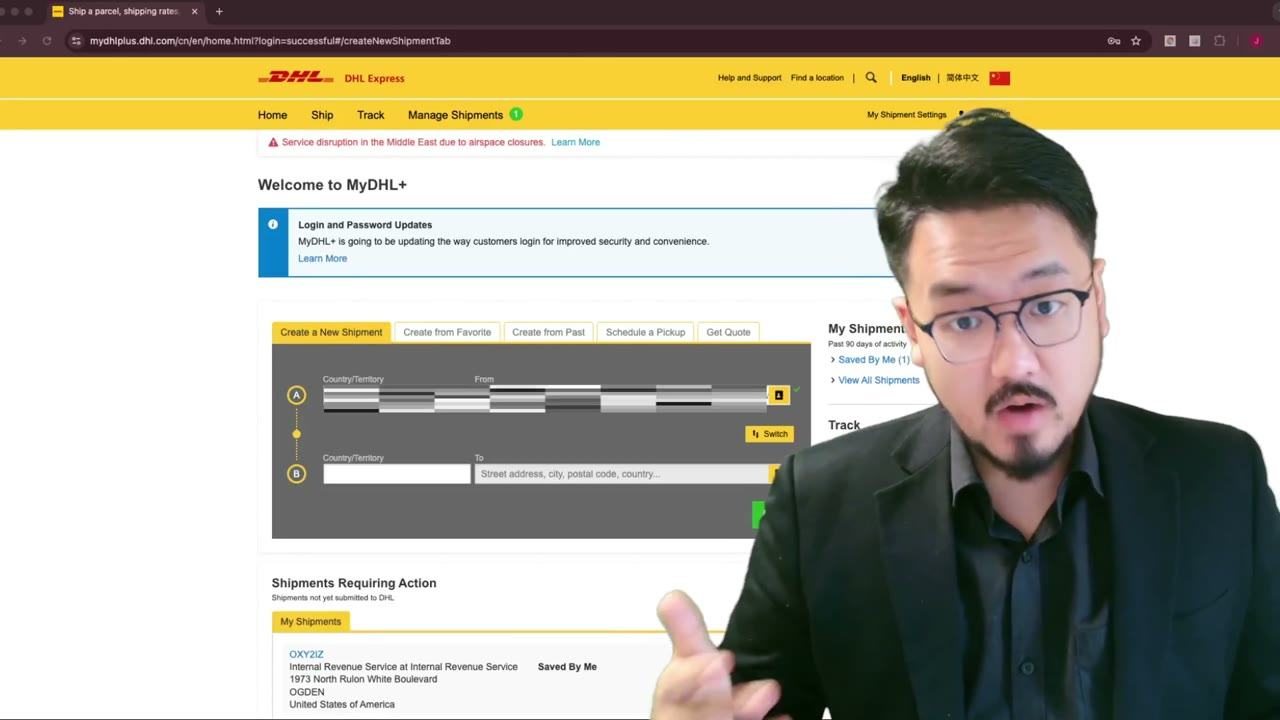Open the Ship menu
Image resolution: width=1280 pixels, height=720 pixels.
pyautogui.click(x=322, y=115)
